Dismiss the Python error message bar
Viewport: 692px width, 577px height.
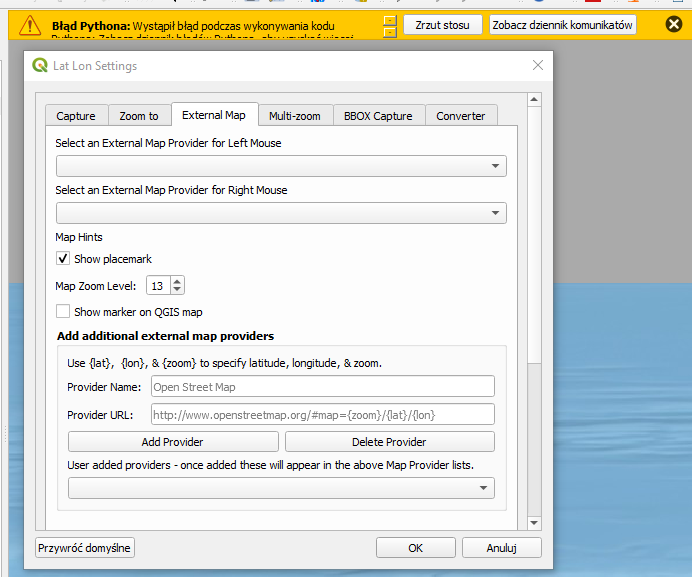pos(674,24)
